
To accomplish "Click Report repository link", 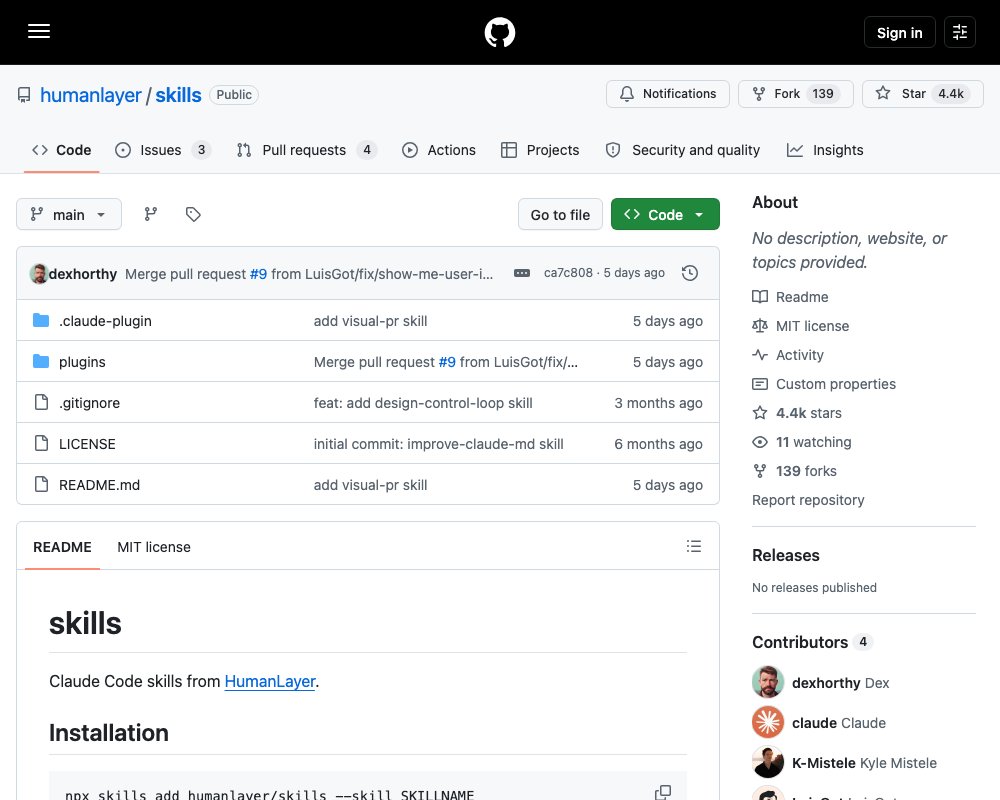I will coord(808,500).
